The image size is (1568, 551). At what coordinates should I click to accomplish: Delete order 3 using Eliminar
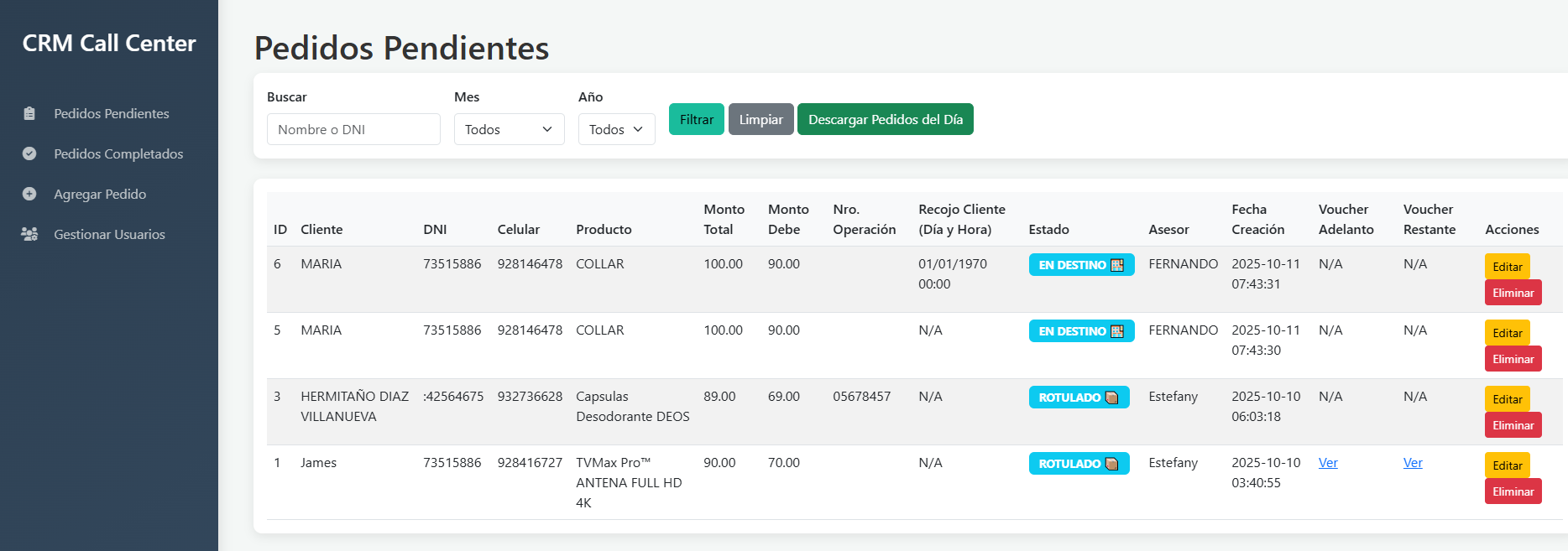coord(1513,425)
